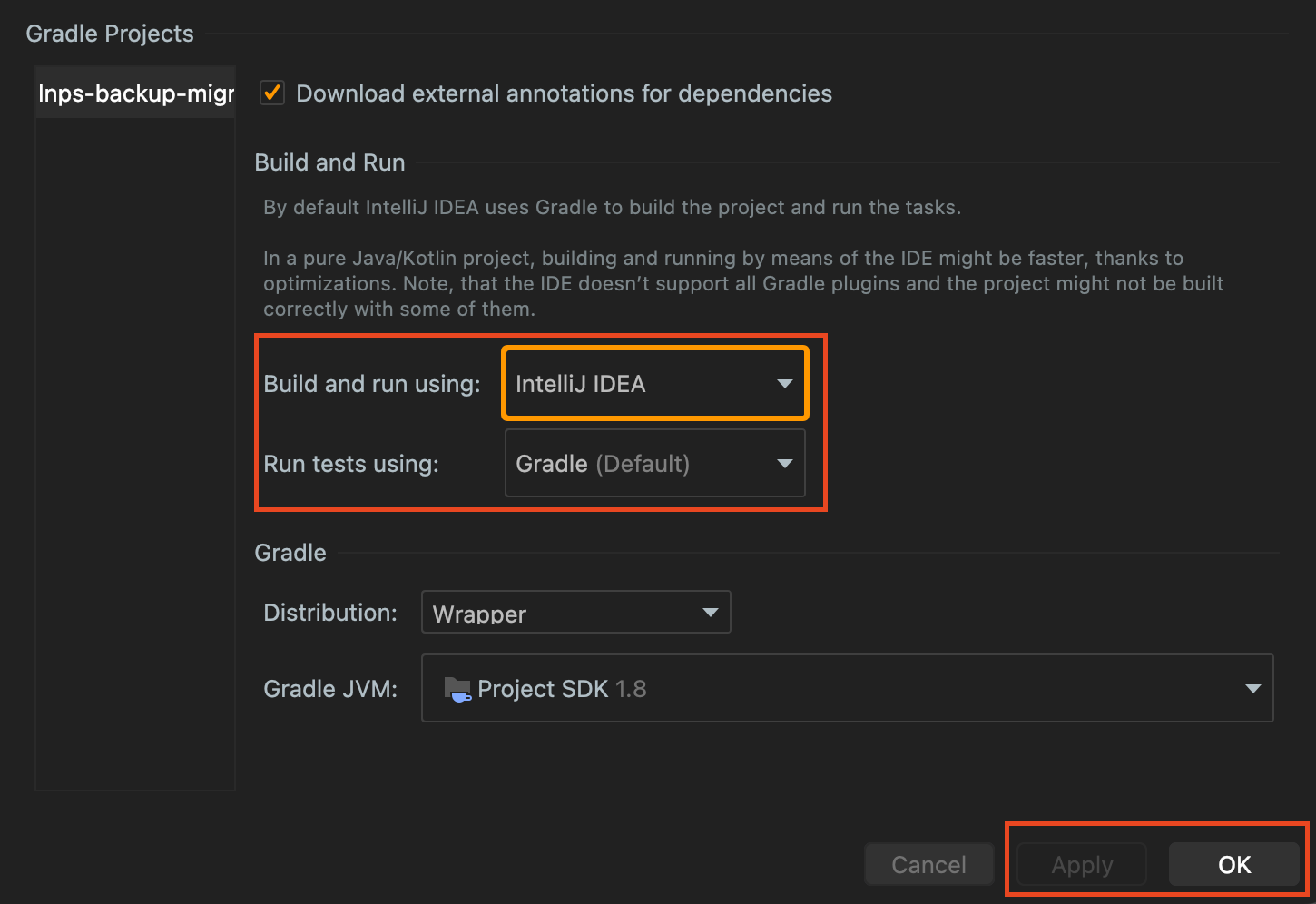Select the lnps-backup-migr project in list
Screen dimensions: 1316x904
tap(136, 93)
